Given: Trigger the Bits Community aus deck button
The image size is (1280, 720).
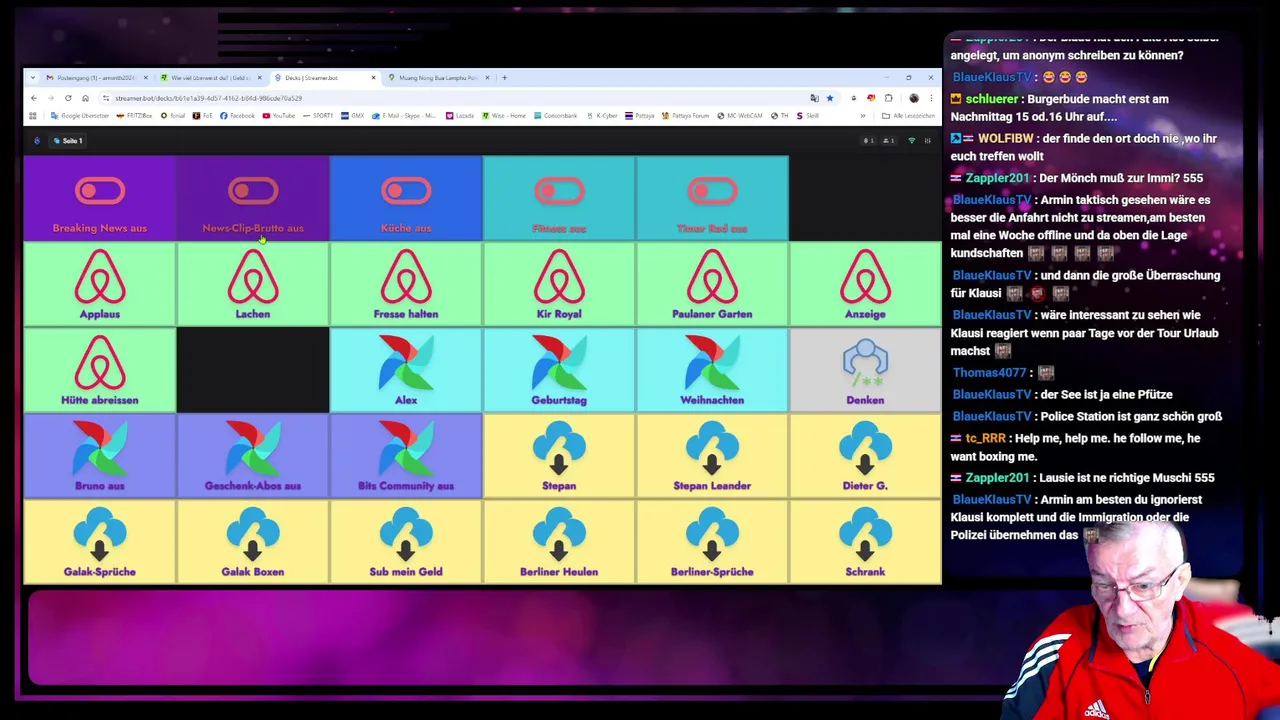Looking at the screenshot, I should [x=405, y=456].
